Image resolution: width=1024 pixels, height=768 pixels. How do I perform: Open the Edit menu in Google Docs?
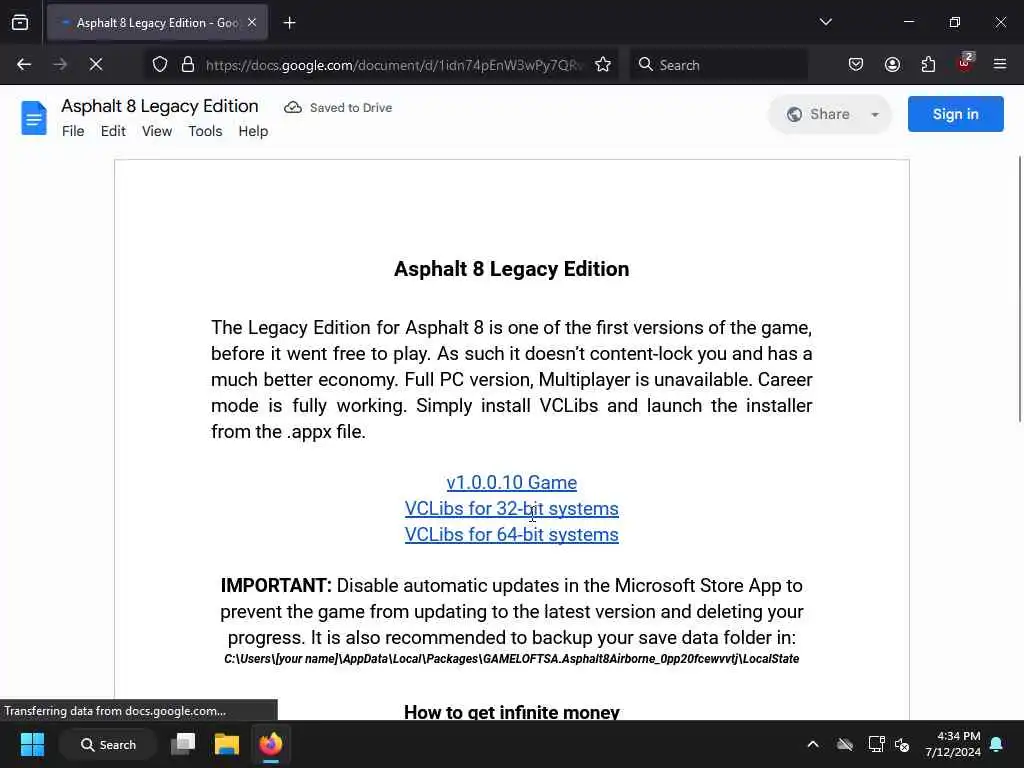pos(113,131)
